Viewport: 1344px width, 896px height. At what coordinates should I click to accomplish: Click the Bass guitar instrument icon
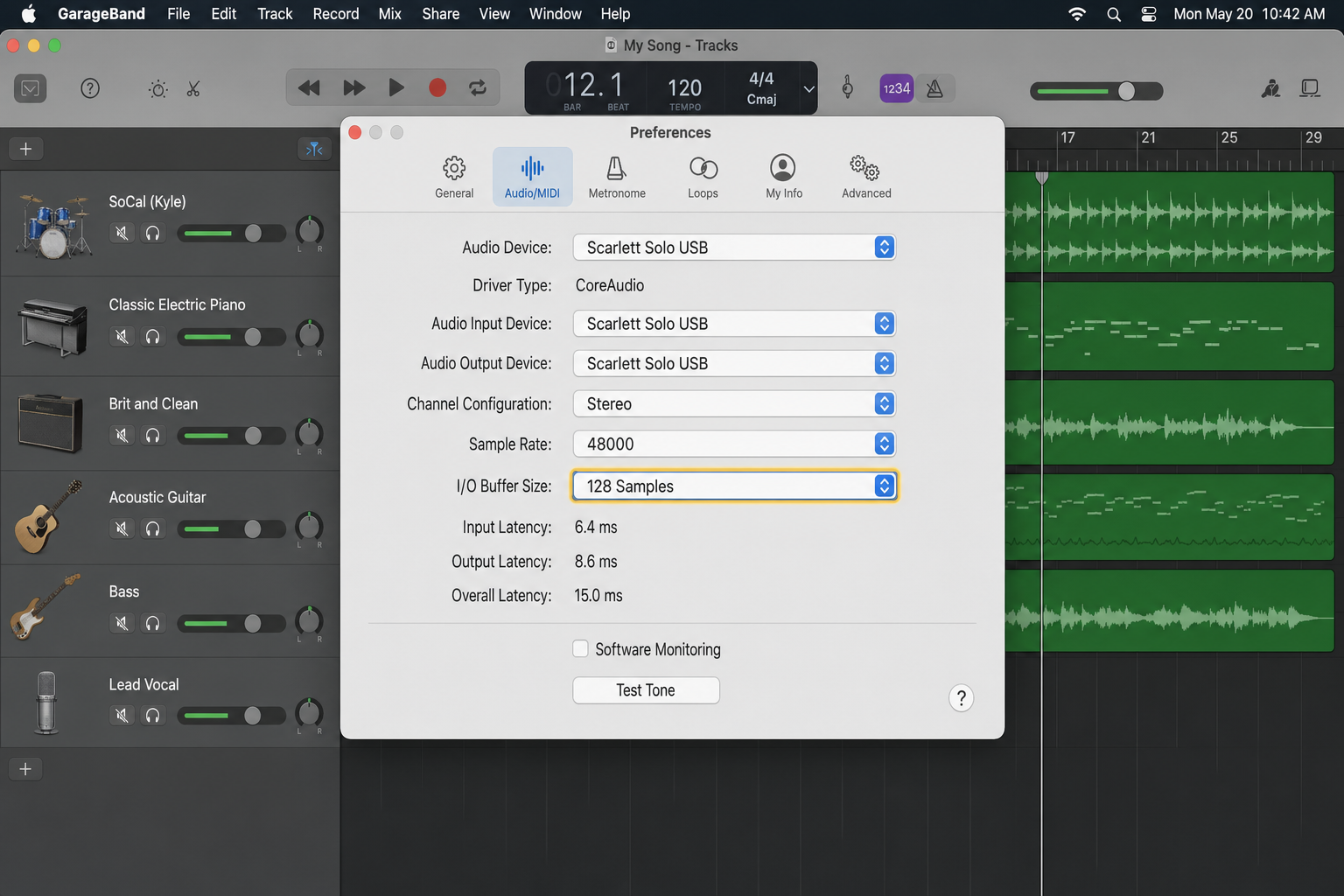click(x=45, y=606)
